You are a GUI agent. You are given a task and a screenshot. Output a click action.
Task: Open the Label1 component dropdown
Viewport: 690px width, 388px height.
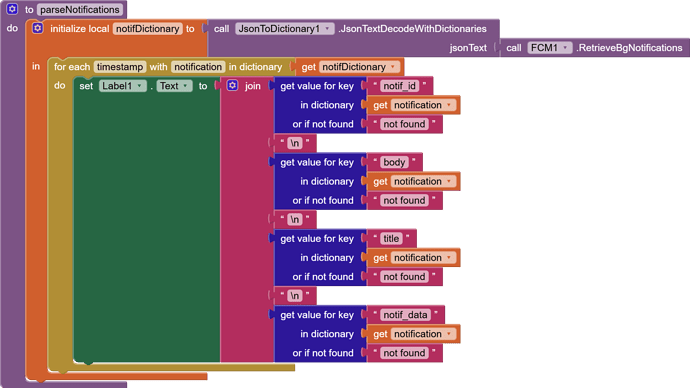[139, 86]
